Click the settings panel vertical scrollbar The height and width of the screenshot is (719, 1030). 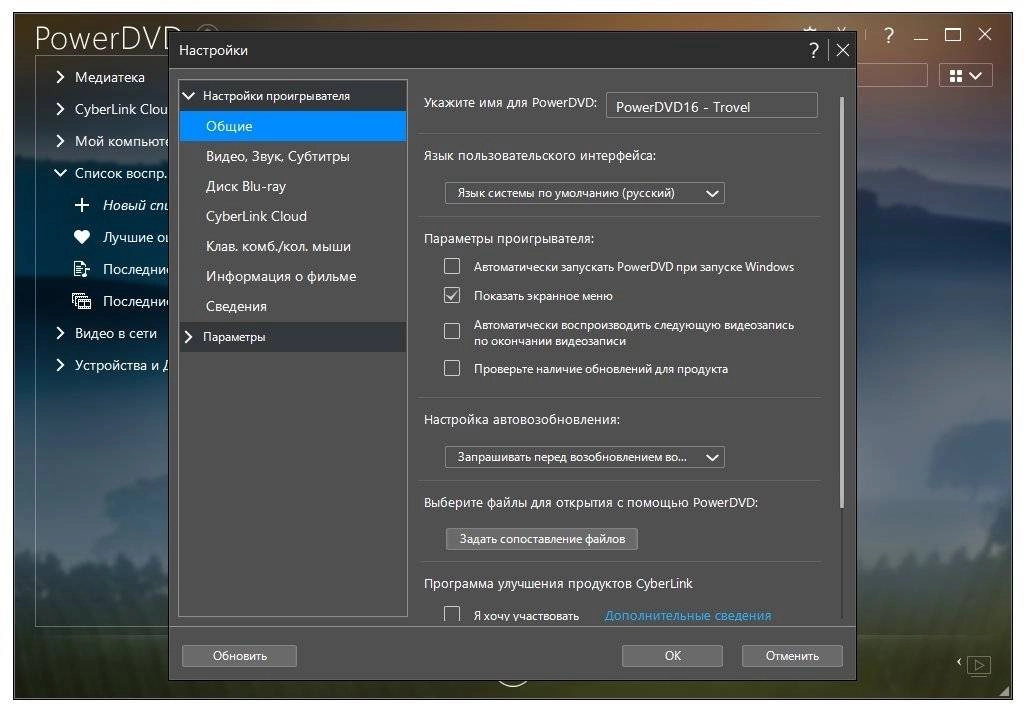coord(842,302)
